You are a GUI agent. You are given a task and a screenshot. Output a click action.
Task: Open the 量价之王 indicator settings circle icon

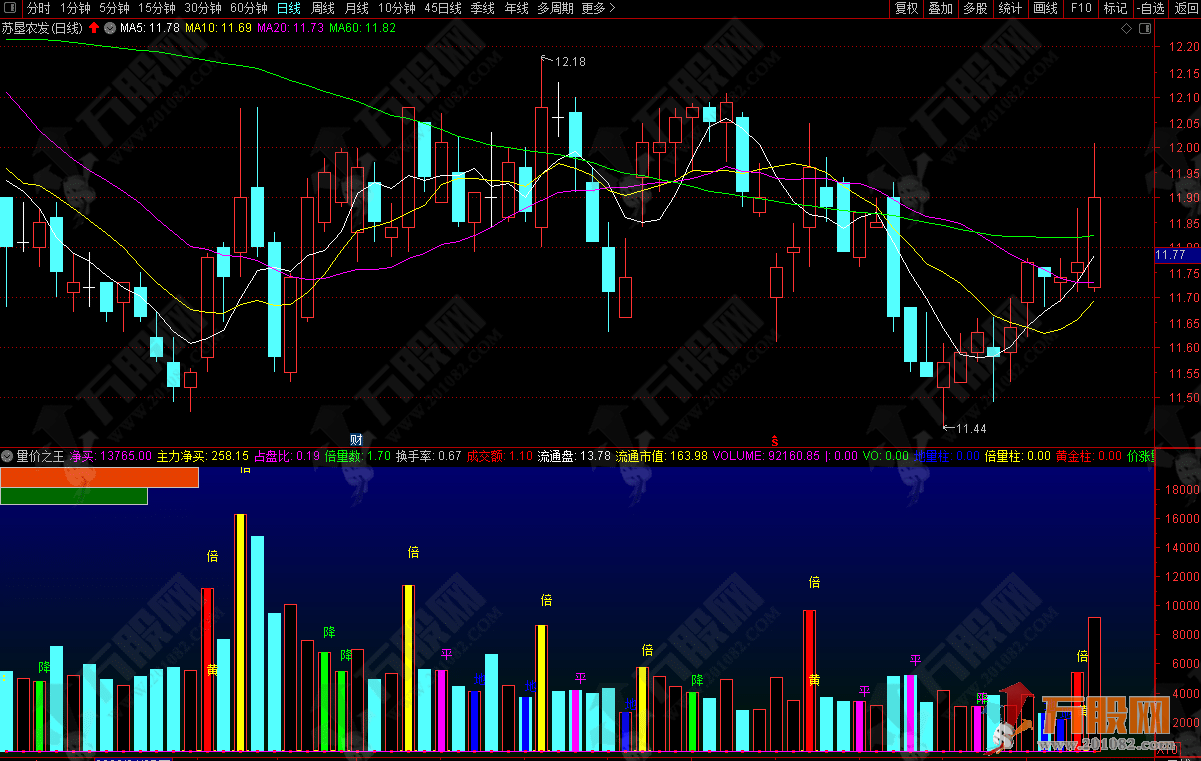pyautogui.click(x=8, y=456)
